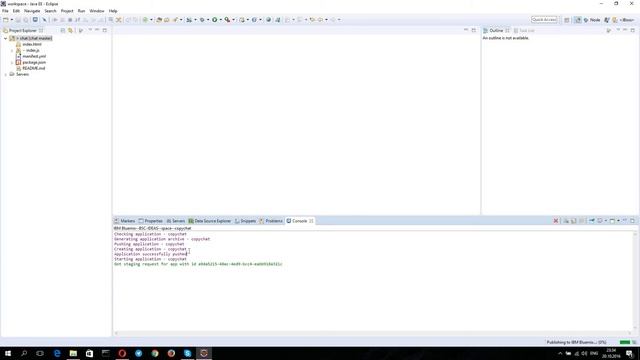
Task: Open the Edit menu
Action: (x=16, y=11)
